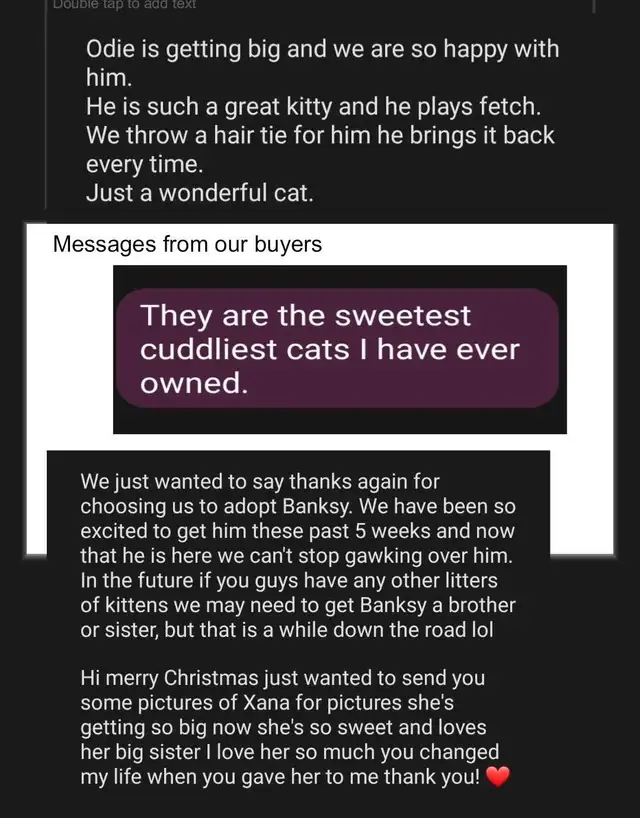Select the Banksy adoption thank-you message
640x818 pixels.
coord(298,556)
